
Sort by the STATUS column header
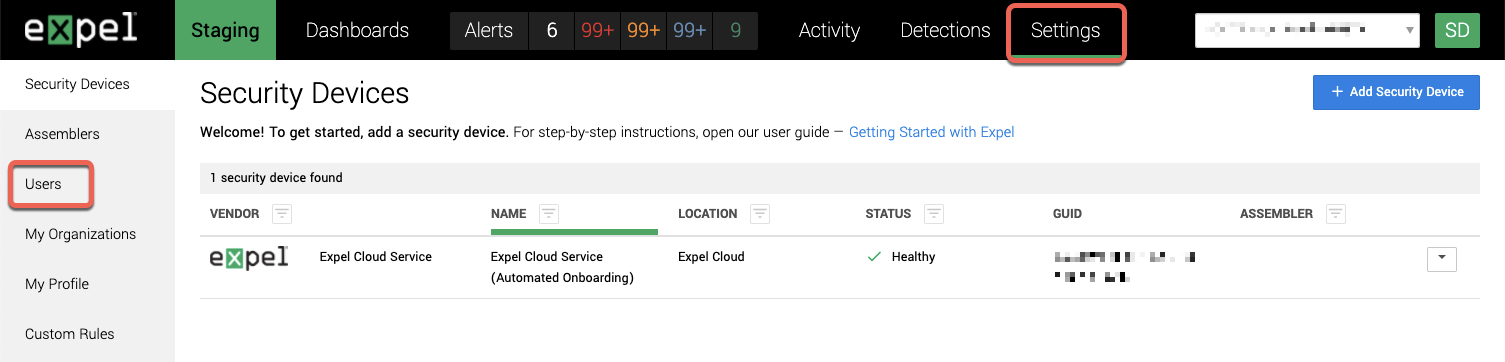pyautogui.click(x=889, y=214)
